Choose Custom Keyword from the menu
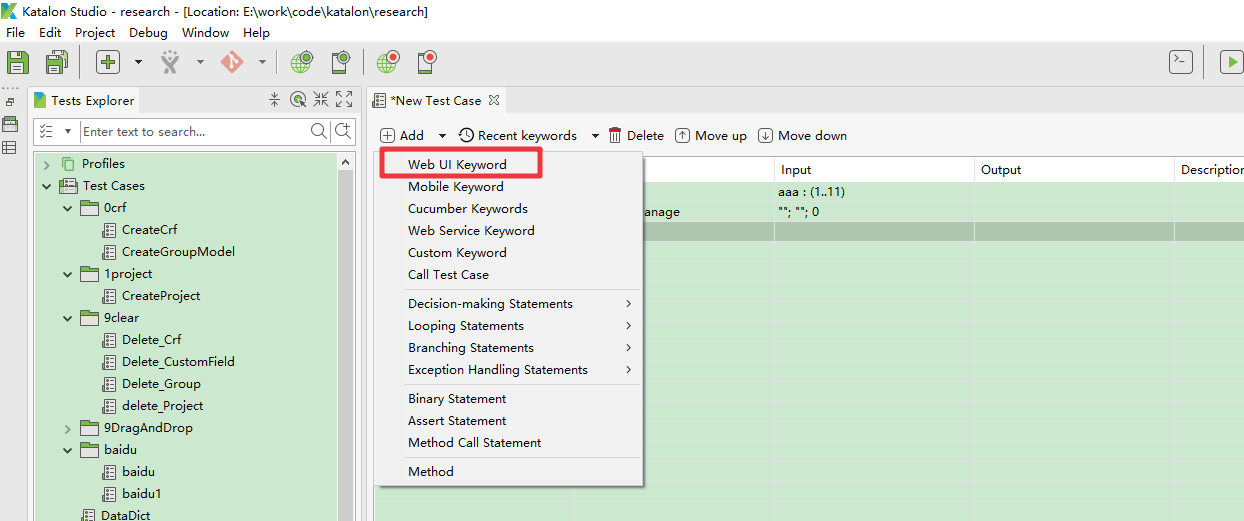Viewport: 1244px width, 521px height. (457, 252)
